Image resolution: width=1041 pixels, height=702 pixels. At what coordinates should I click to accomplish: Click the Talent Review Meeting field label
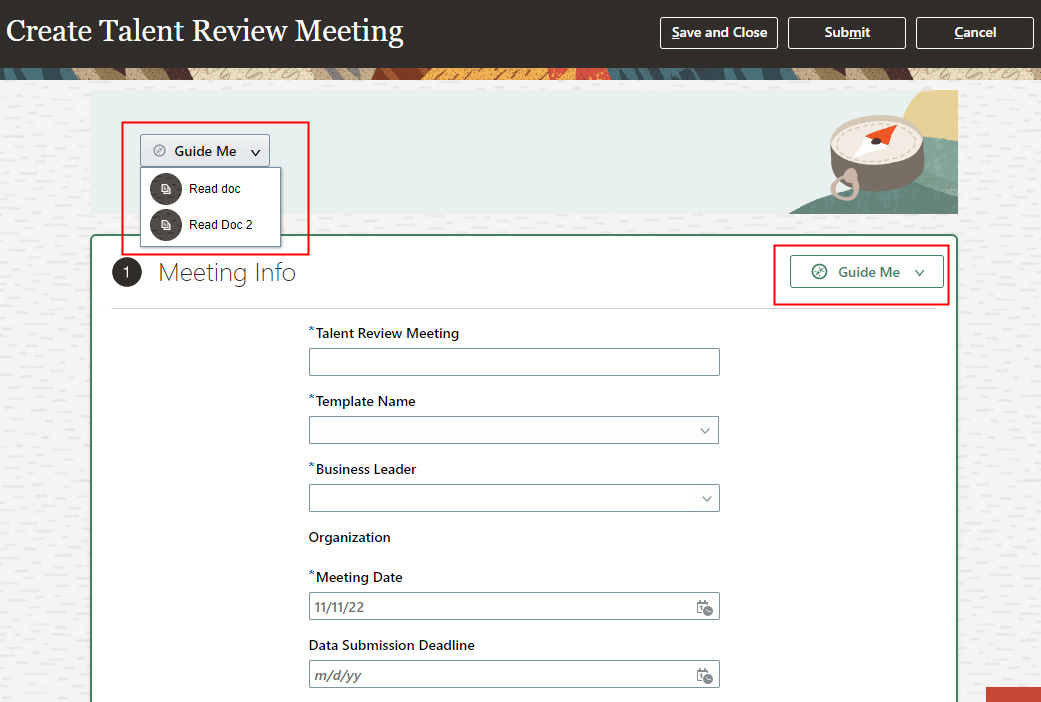pos(387,333)
